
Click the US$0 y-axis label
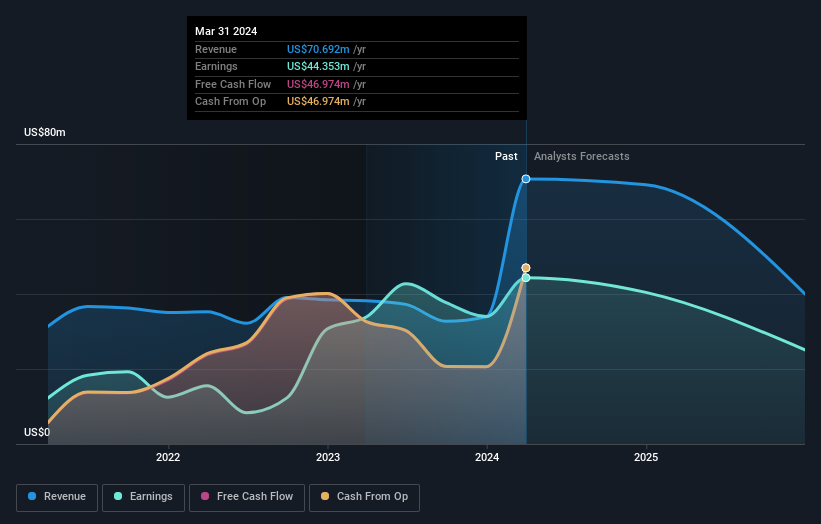(37, 432)
